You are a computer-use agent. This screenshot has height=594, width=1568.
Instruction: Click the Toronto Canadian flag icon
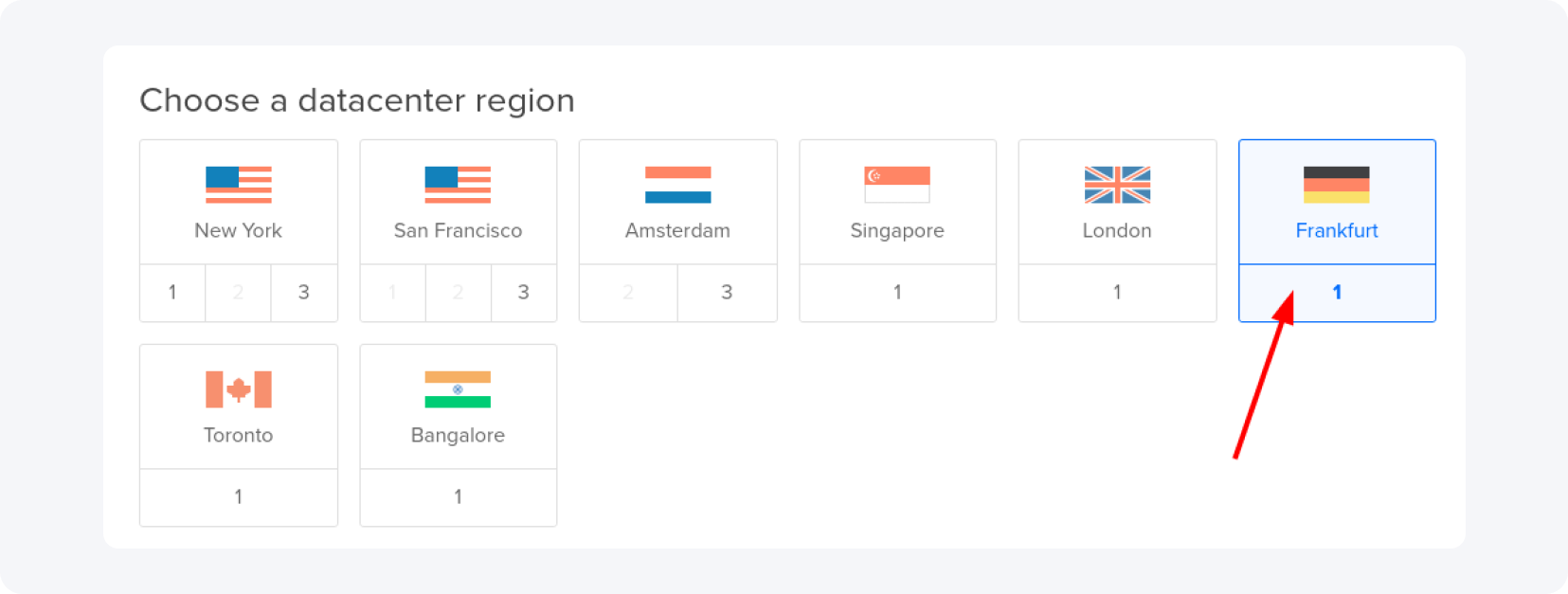pos(239,389)
